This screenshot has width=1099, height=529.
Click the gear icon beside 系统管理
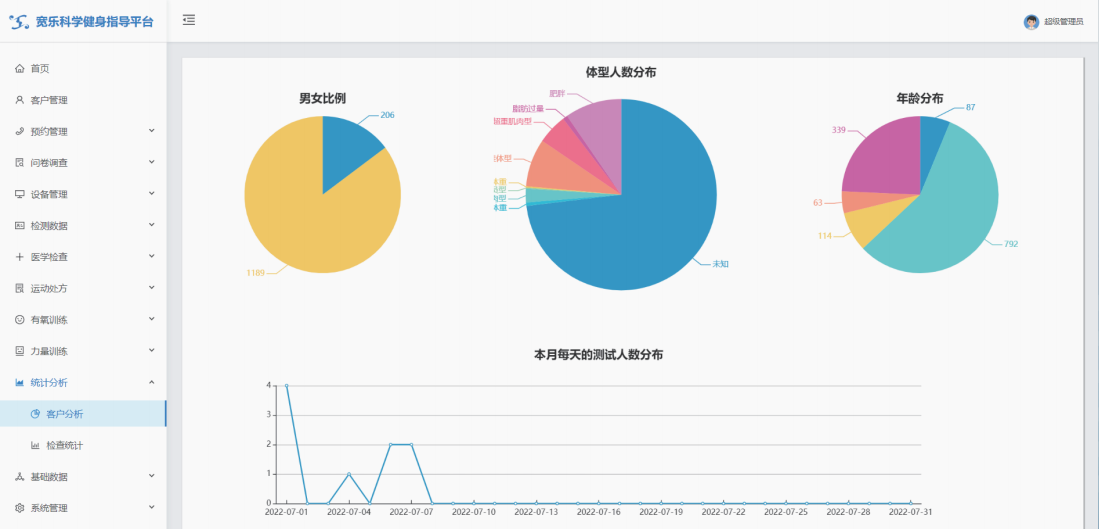click(x=19, y=508)
